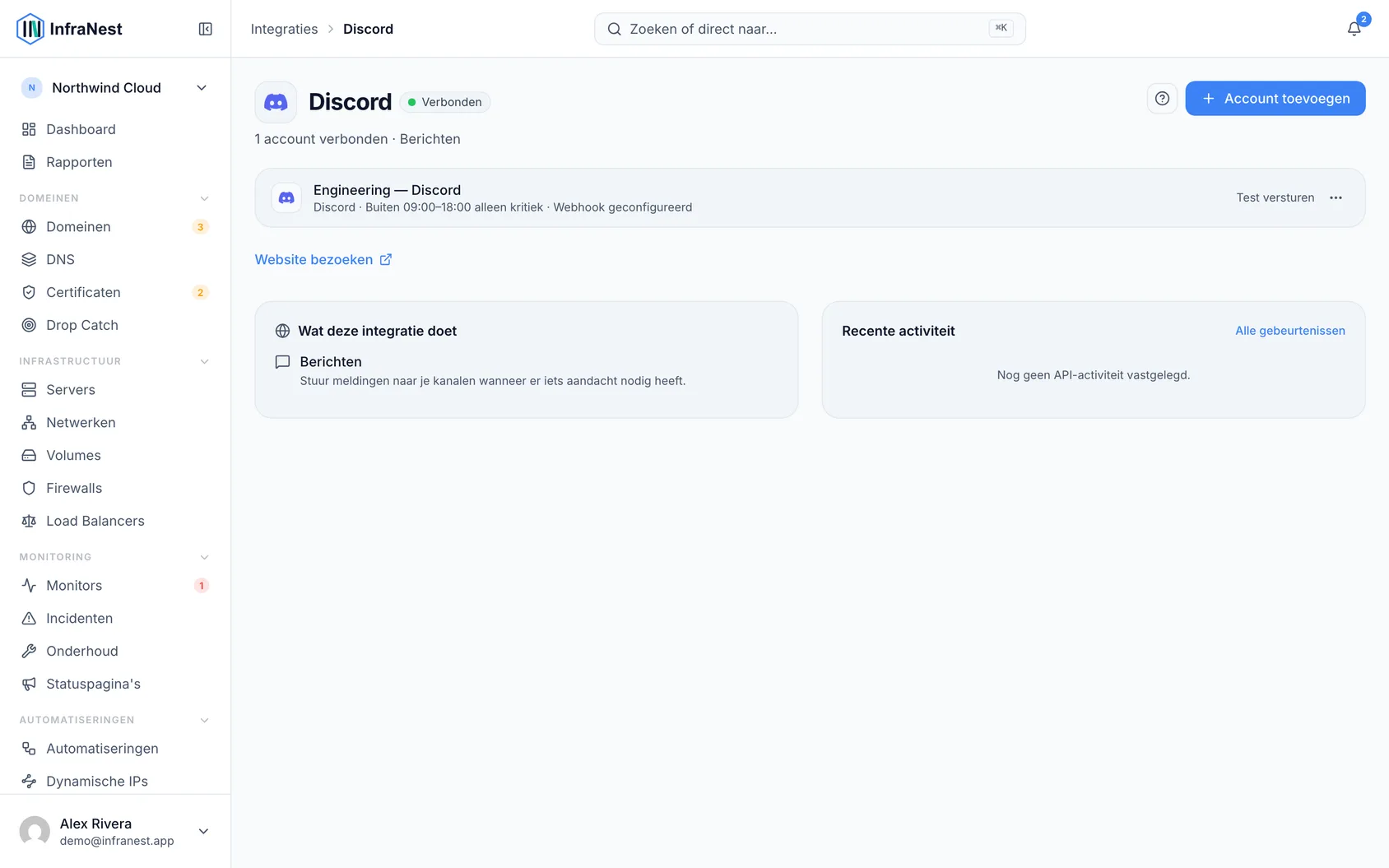Screen dimensions: 1389x868
Task: Click the Statuspagina's megaphone icon
Action: click(29, 684)
